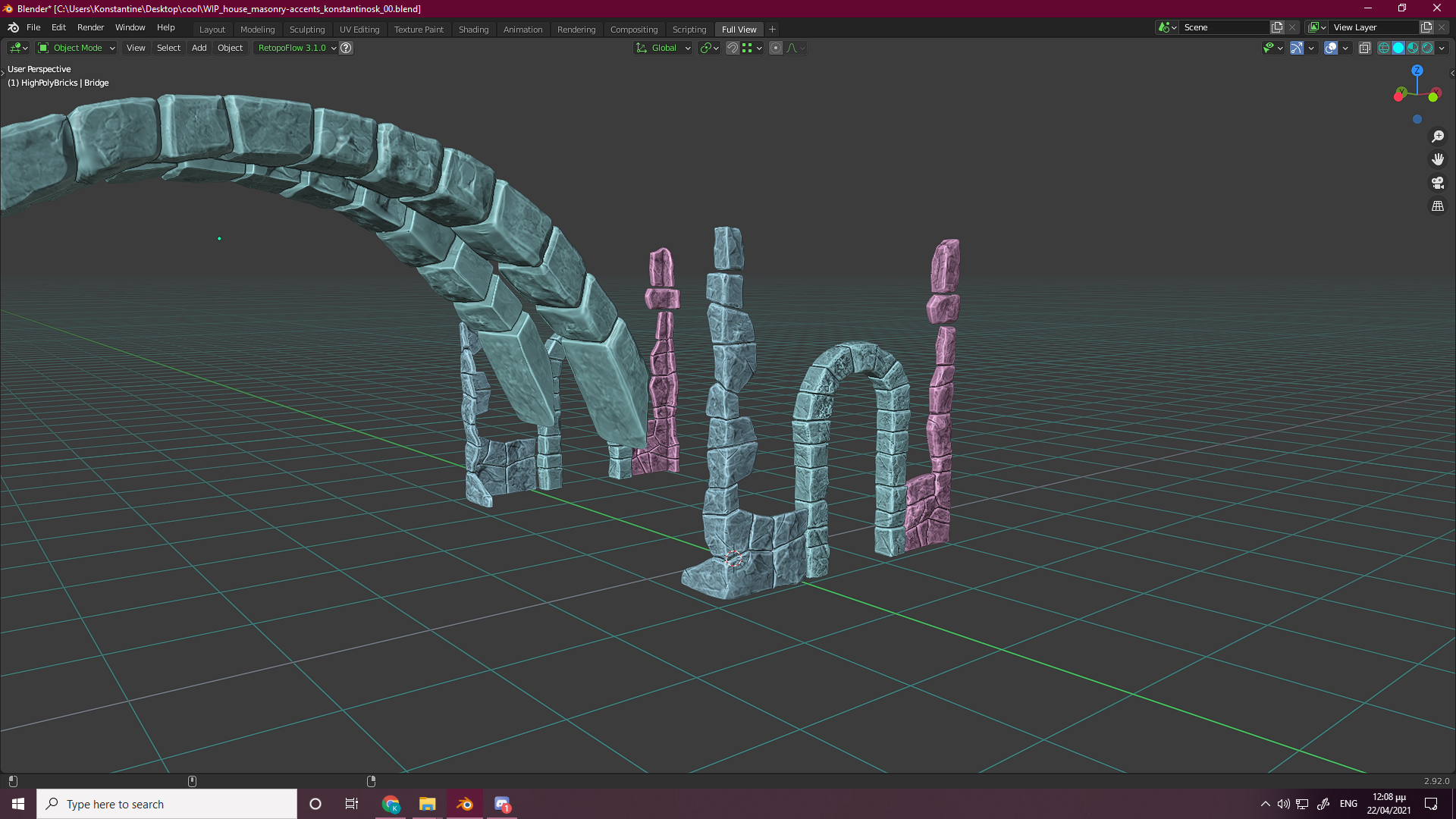Viewport: 1456px width, 819px height.
Task: Switch perspective/orthographic with grid icon
Action: 1437,206
